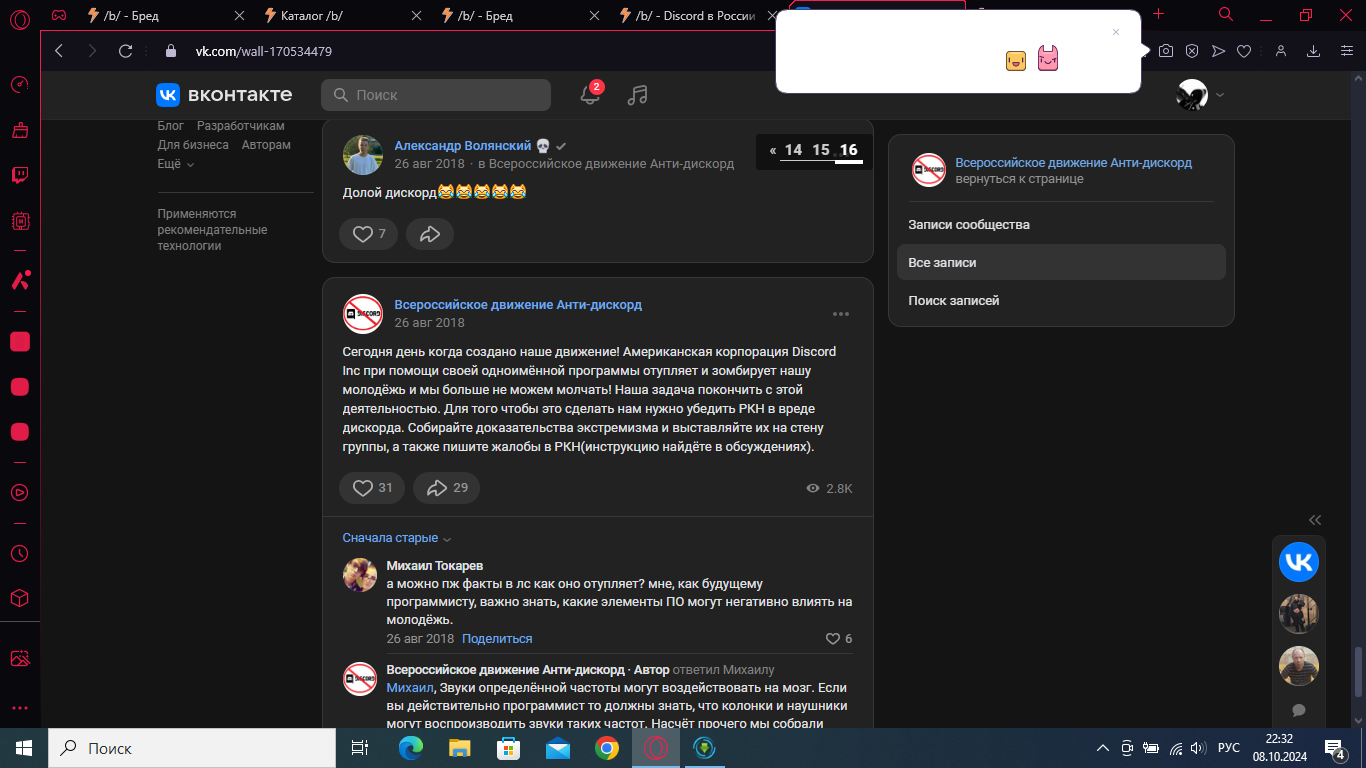View site info via lock icon
The image size is (1366, 768).
pyautogui.click(x=170, y=51)
